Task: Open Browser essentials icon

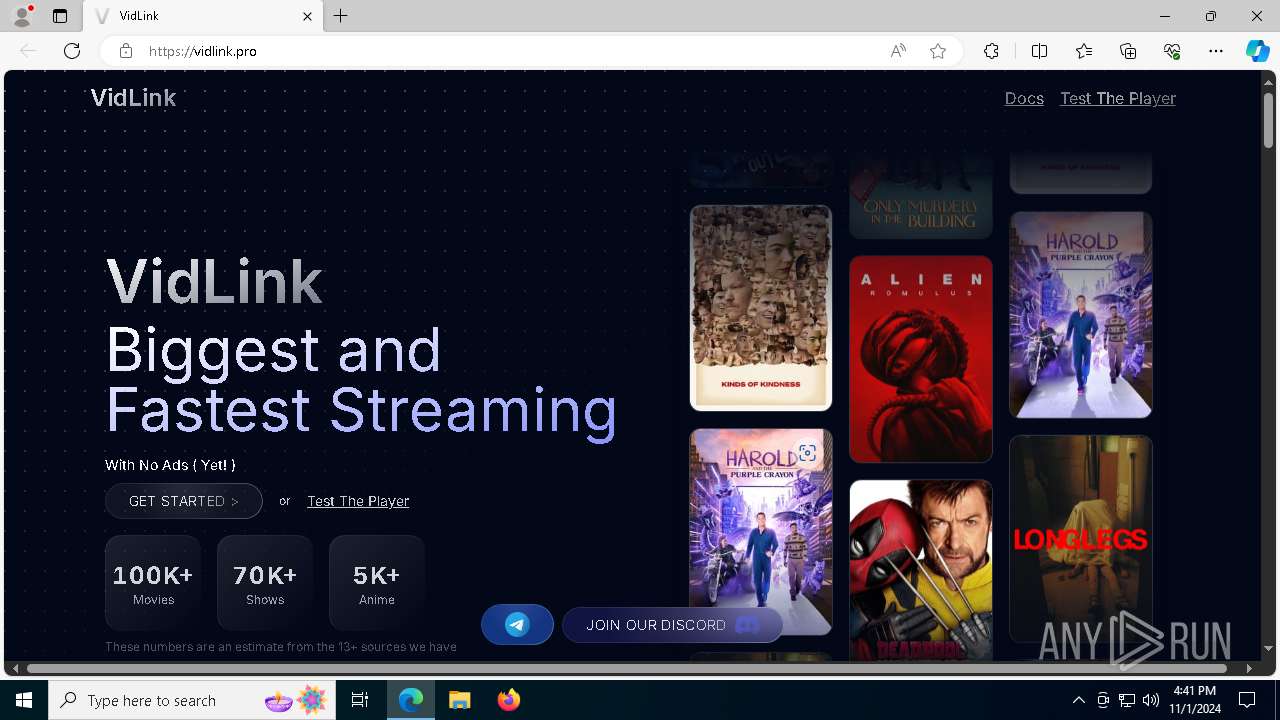Action: (1172, 51)
